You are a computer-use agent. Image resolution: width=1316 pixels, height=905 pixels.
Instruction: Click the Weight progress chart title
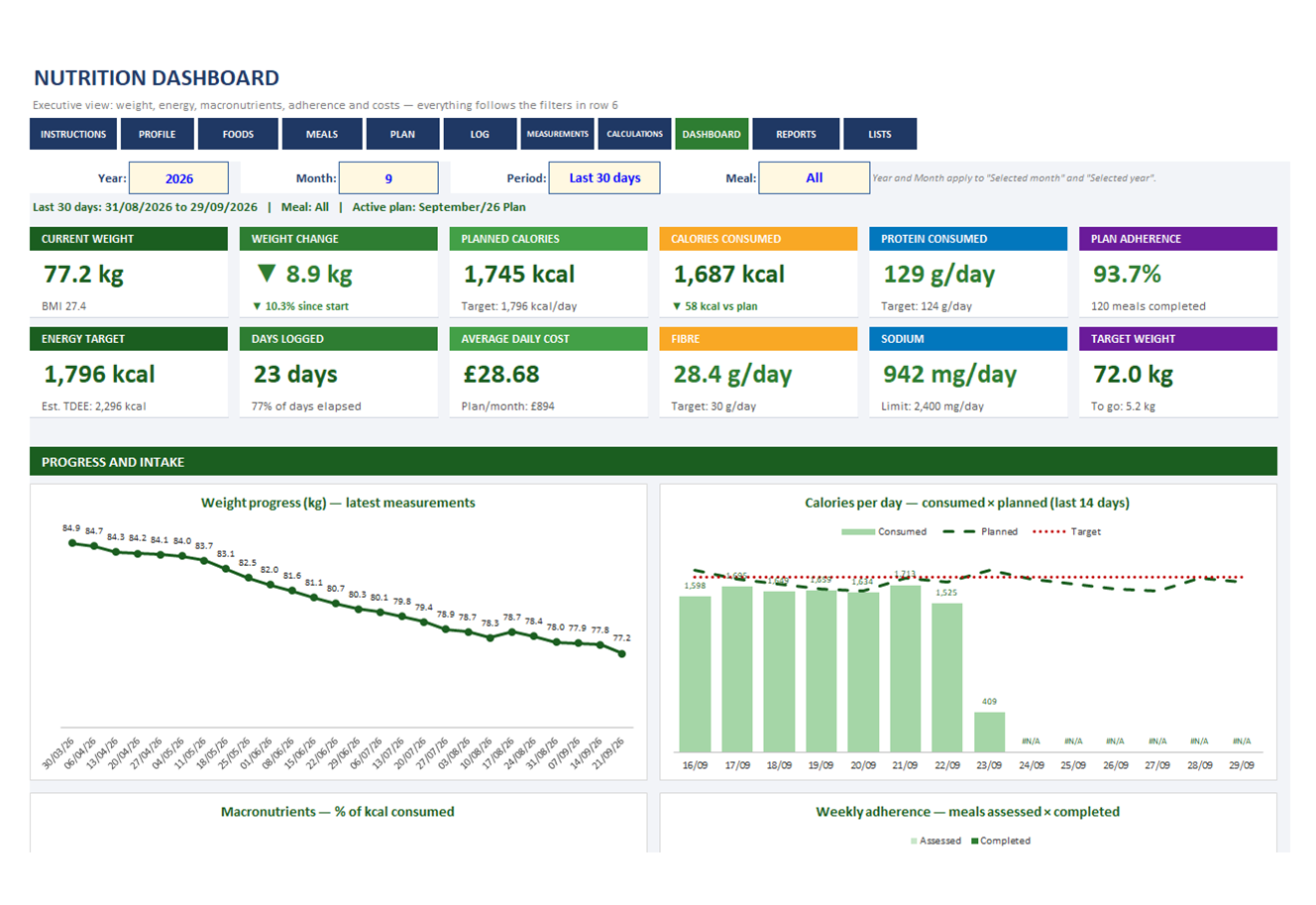click(x=338, y=503)
